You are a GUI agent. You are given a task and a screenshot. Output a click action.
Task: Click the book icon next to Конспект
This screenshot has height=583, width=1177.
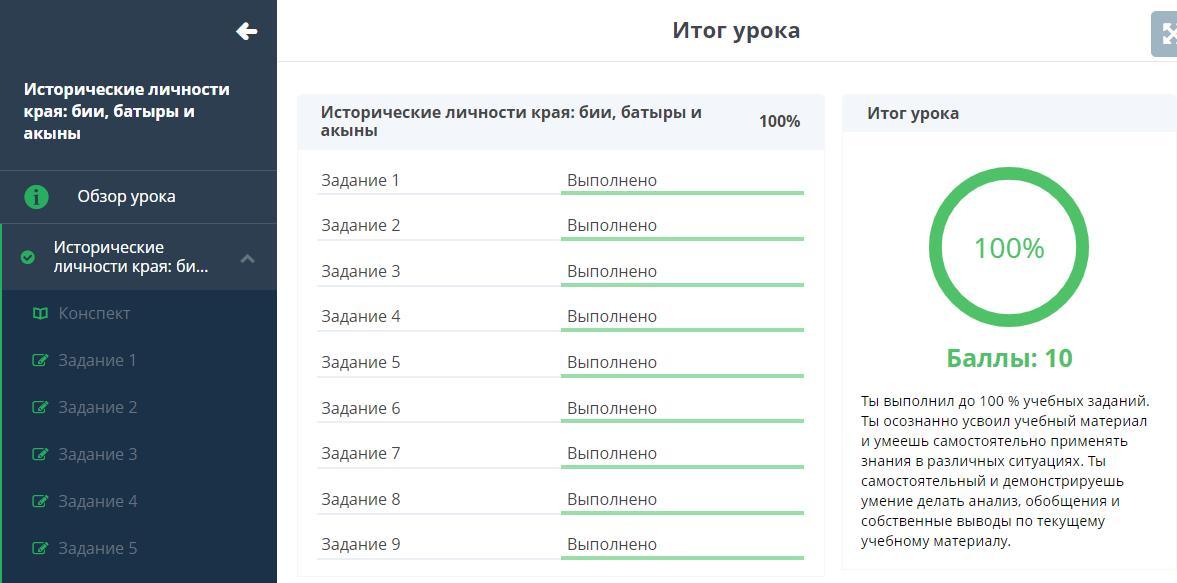[x=40, y=313]
